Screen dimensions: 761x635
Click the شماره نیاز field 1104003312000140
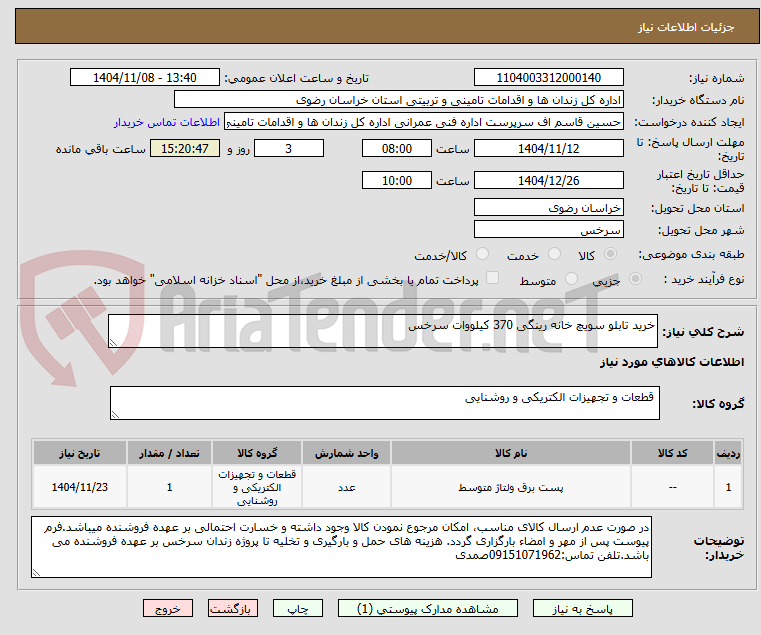click(548, 78)
